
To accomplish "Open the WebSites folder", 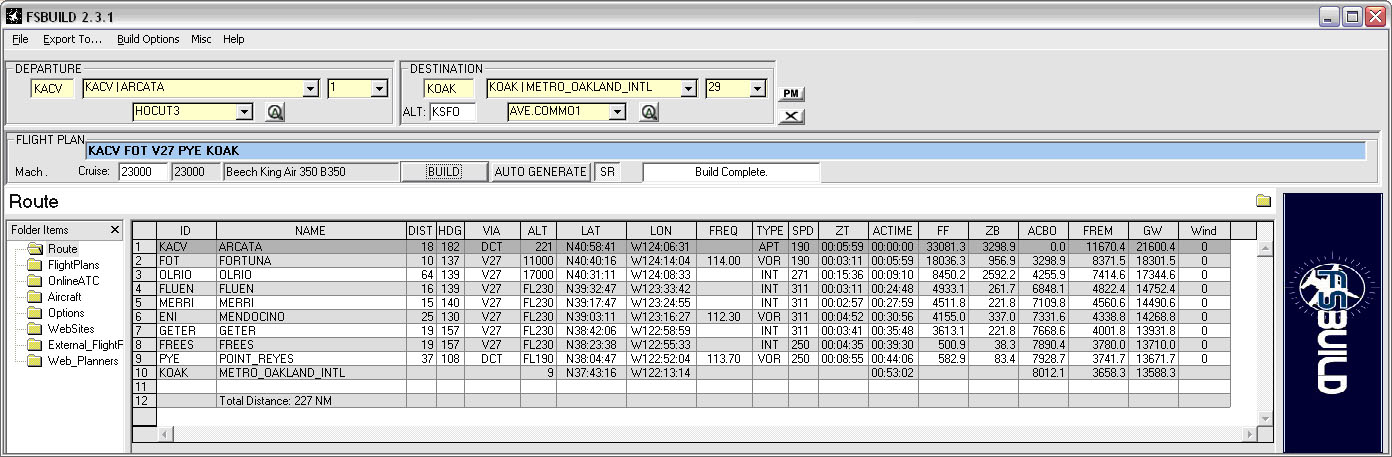I will pos(71,329).
